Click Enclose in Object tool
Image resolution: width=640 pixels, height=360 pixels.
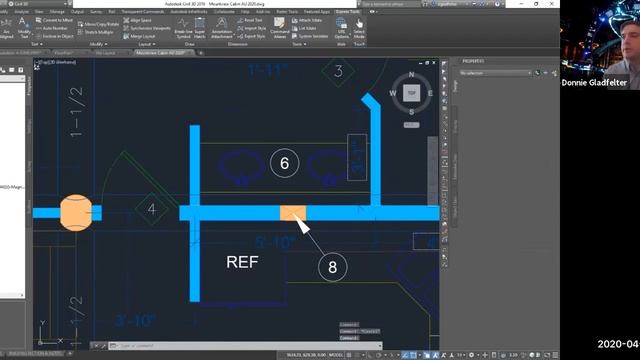[54, 36]
